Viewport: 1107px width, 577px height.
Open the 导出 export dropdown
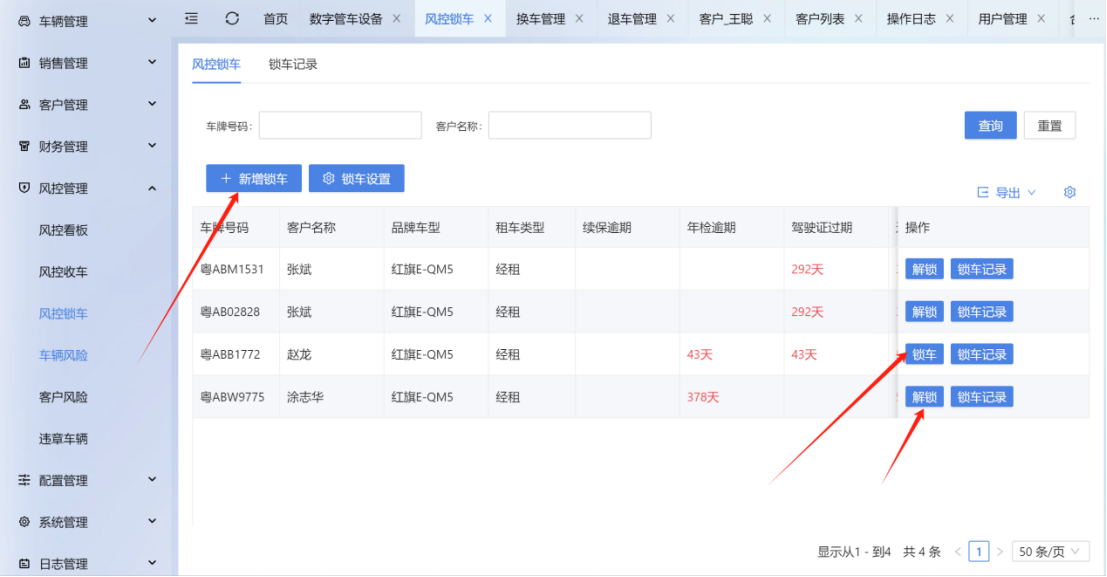coord(1006,192)
